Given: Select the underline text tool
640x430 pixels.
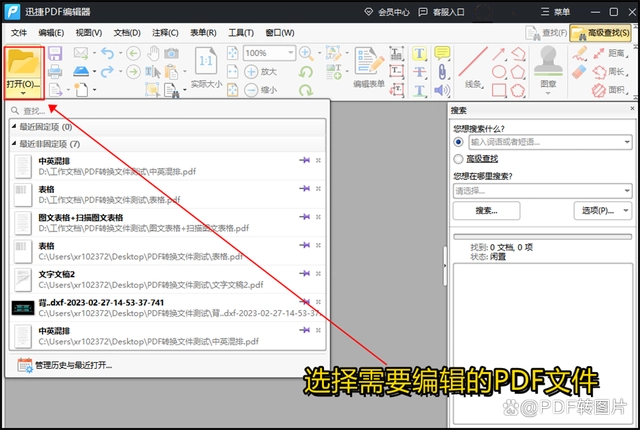Looking at the screenshot, I should click(x=420, y=90).
